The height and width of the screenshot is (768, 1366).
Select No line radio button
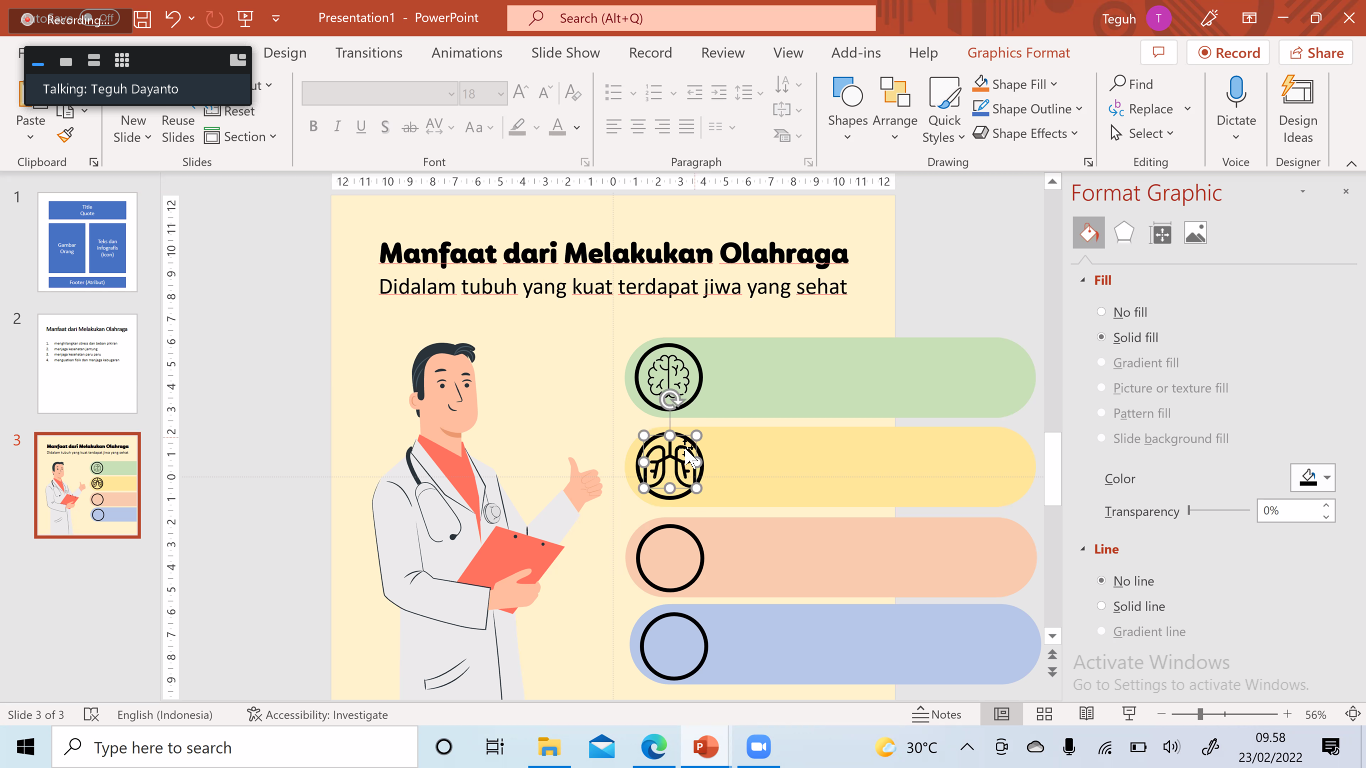click(1102, 581)
